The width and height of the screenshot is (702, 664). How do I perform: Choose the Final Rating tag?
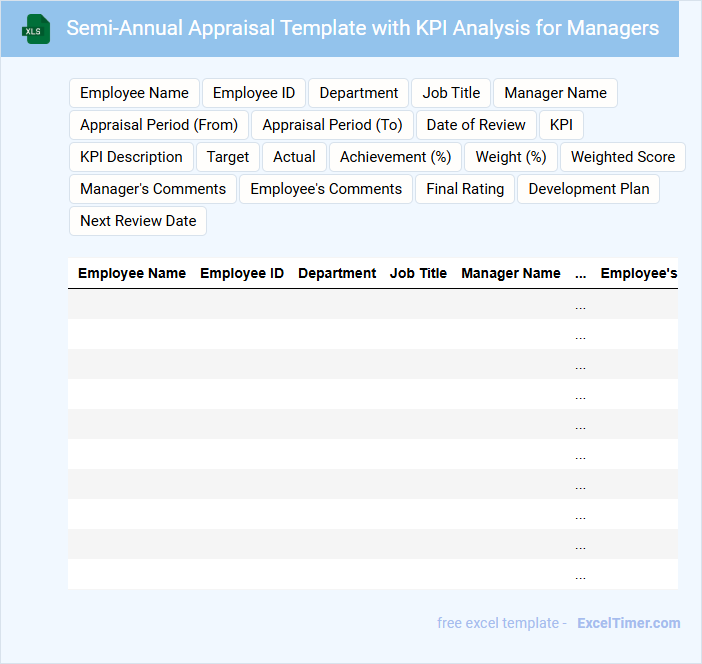[465, 189]
